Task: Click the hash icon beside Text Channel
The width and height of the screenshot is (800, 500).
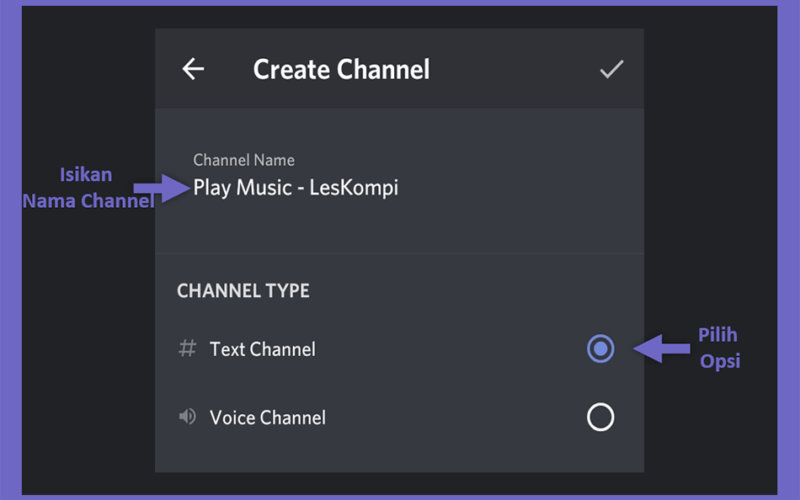Action: (187, 348)
